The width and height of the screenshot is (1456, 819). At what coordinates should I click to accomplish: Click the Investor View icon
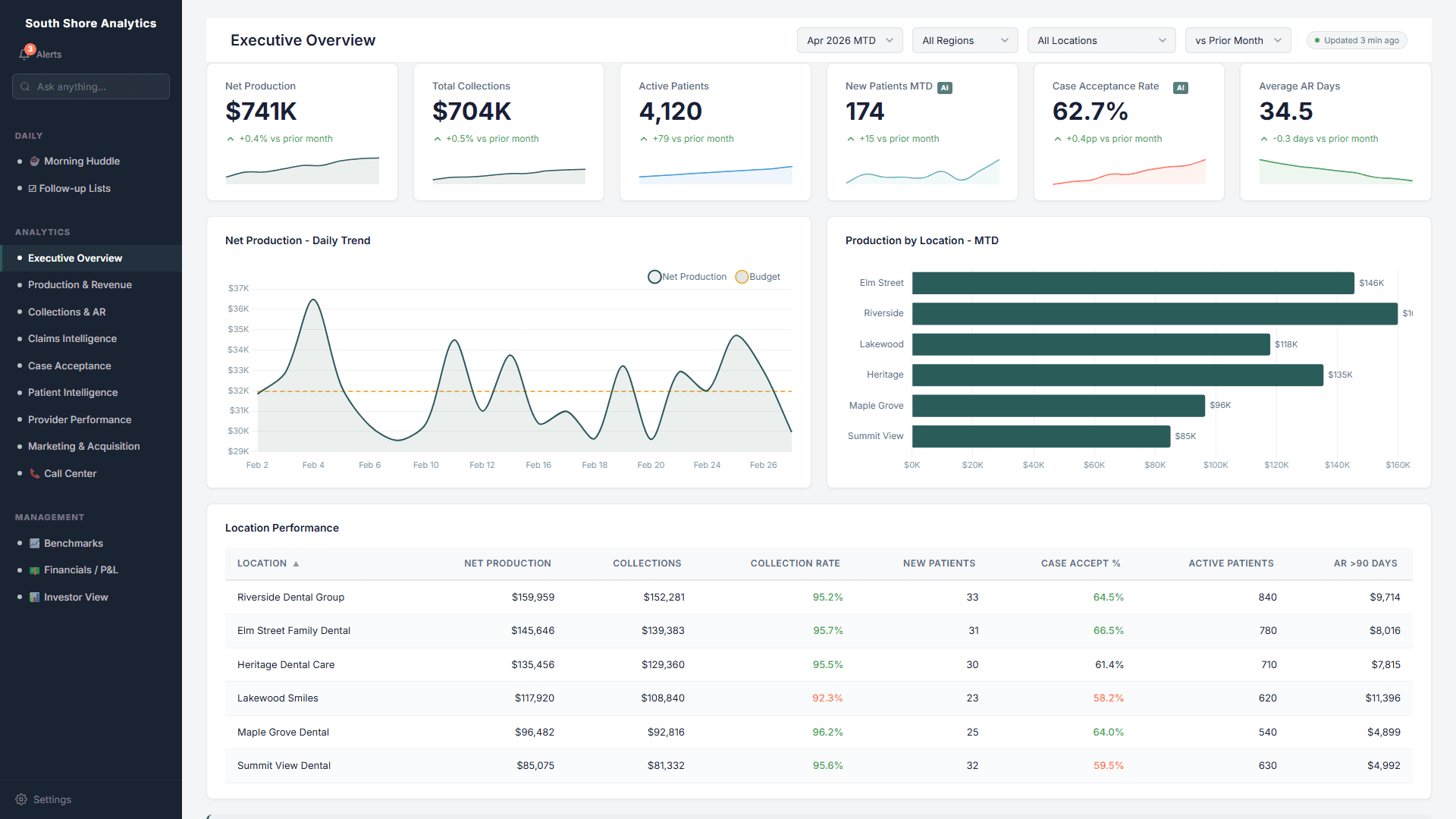coord(34,598)
